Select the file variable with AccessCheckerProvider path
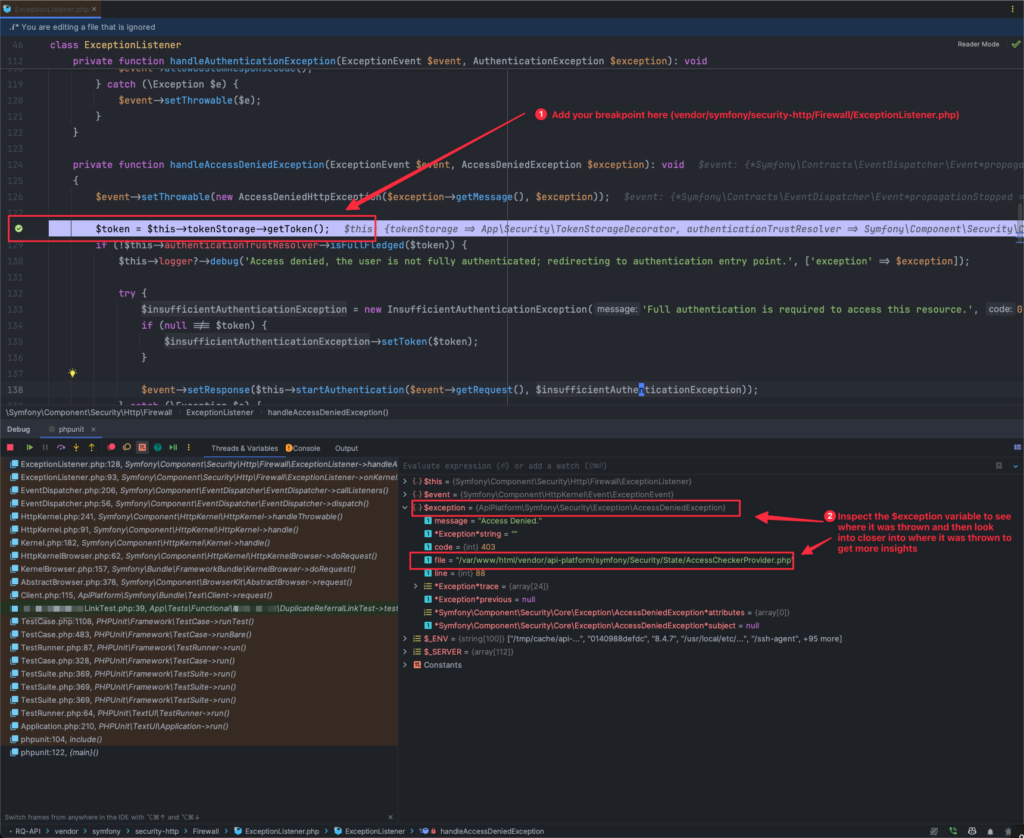Viewport: 1024px width, 838px height. click(x=608, y=560)
